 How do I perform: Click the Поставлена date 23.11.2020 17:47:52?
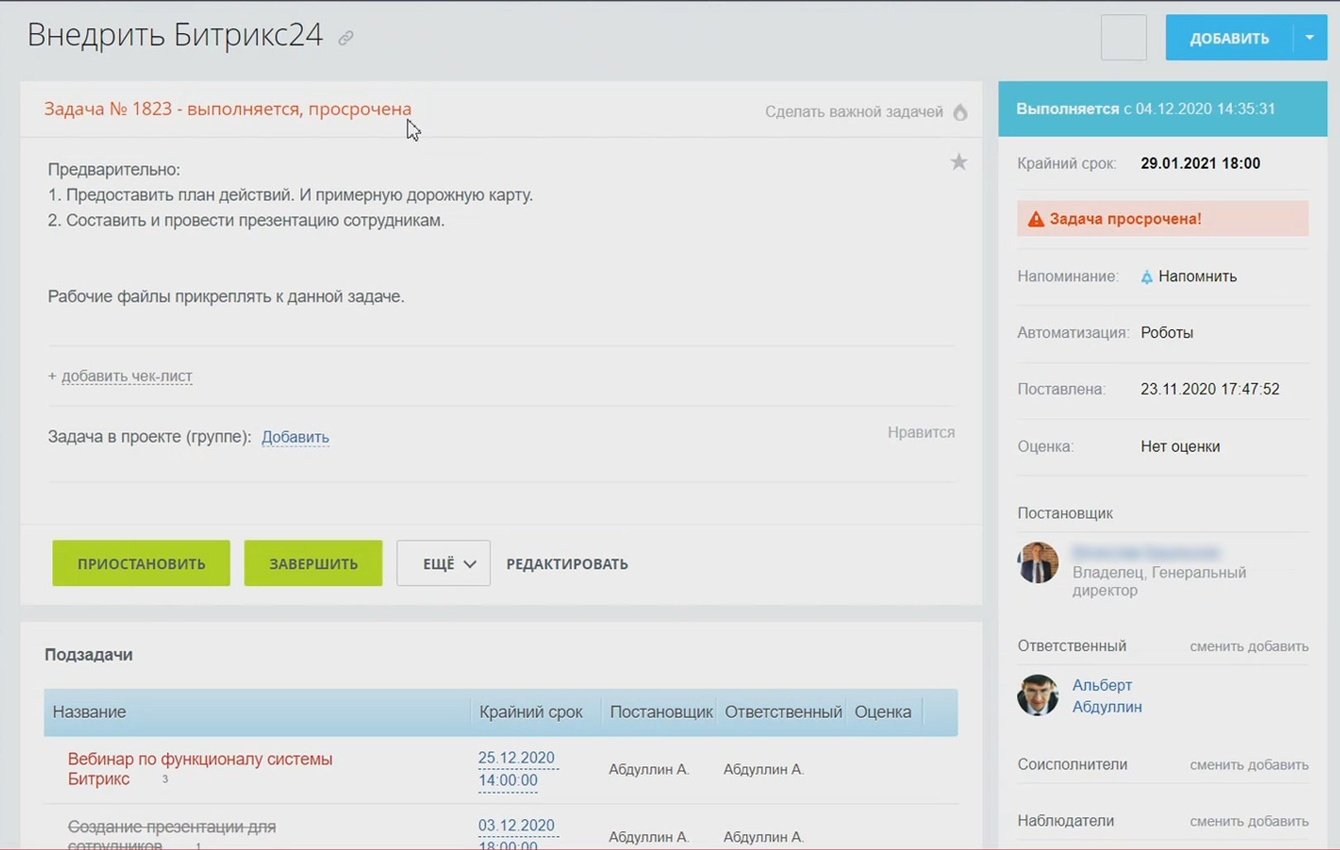(x=1210, y=389)
